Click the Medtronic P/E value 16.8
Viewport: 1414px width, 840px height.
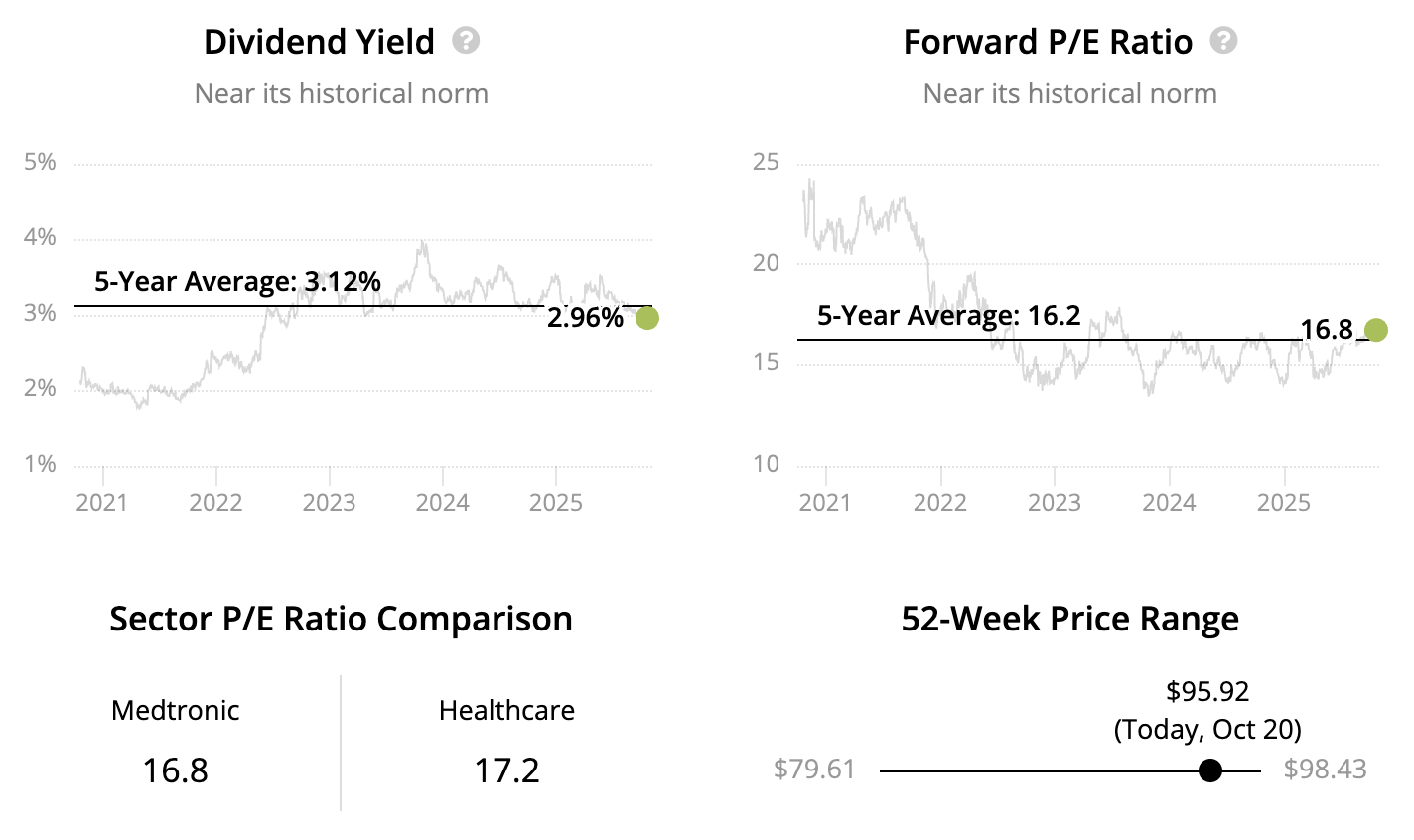pos(175,770)
